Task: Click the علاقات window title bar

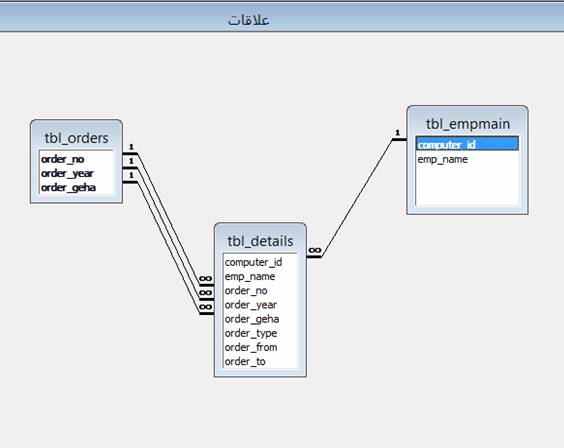Action: 282,19
